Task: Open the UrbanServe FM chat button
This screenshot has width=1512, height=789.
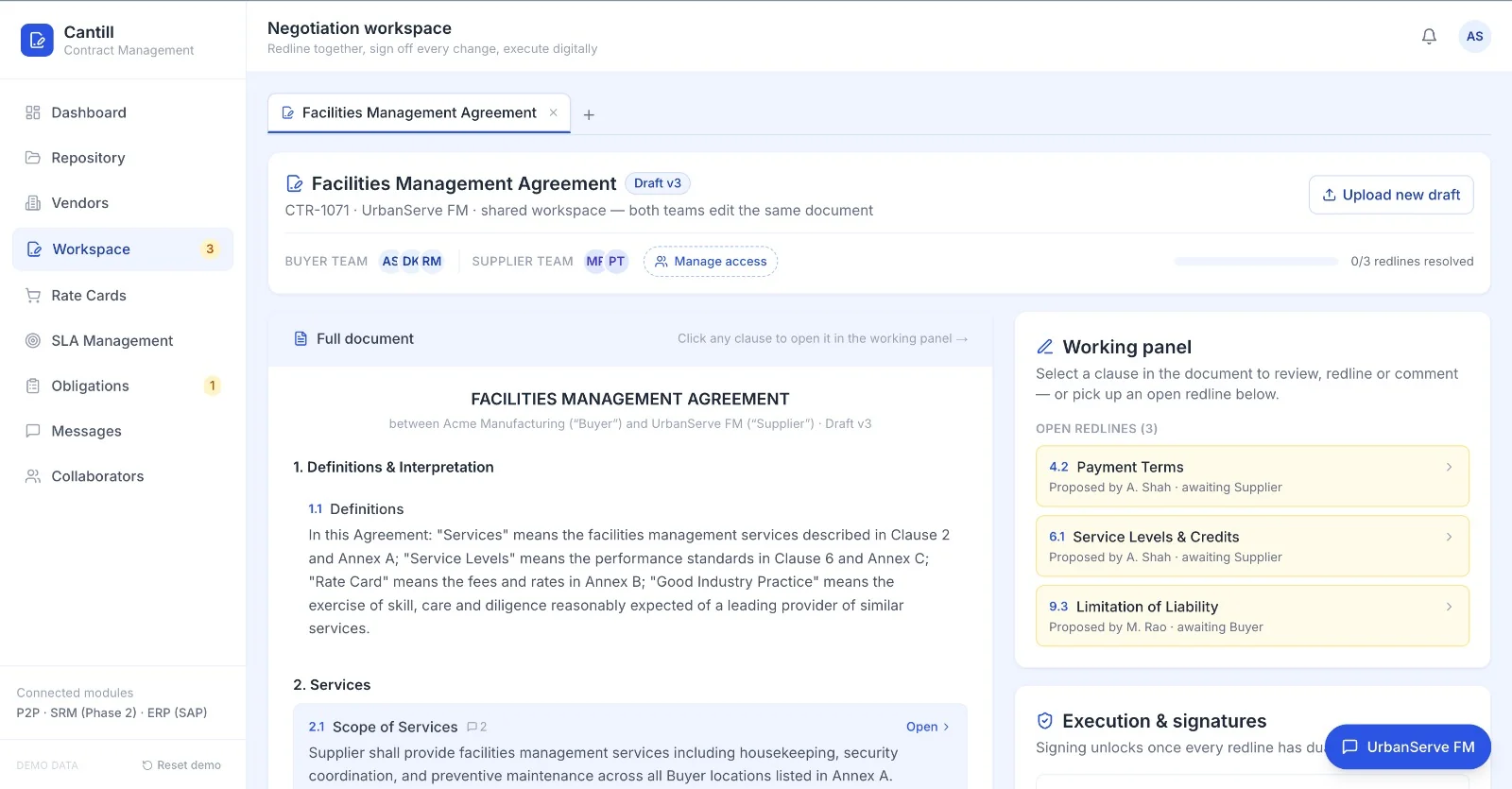Action: (x=1408, y=746)
